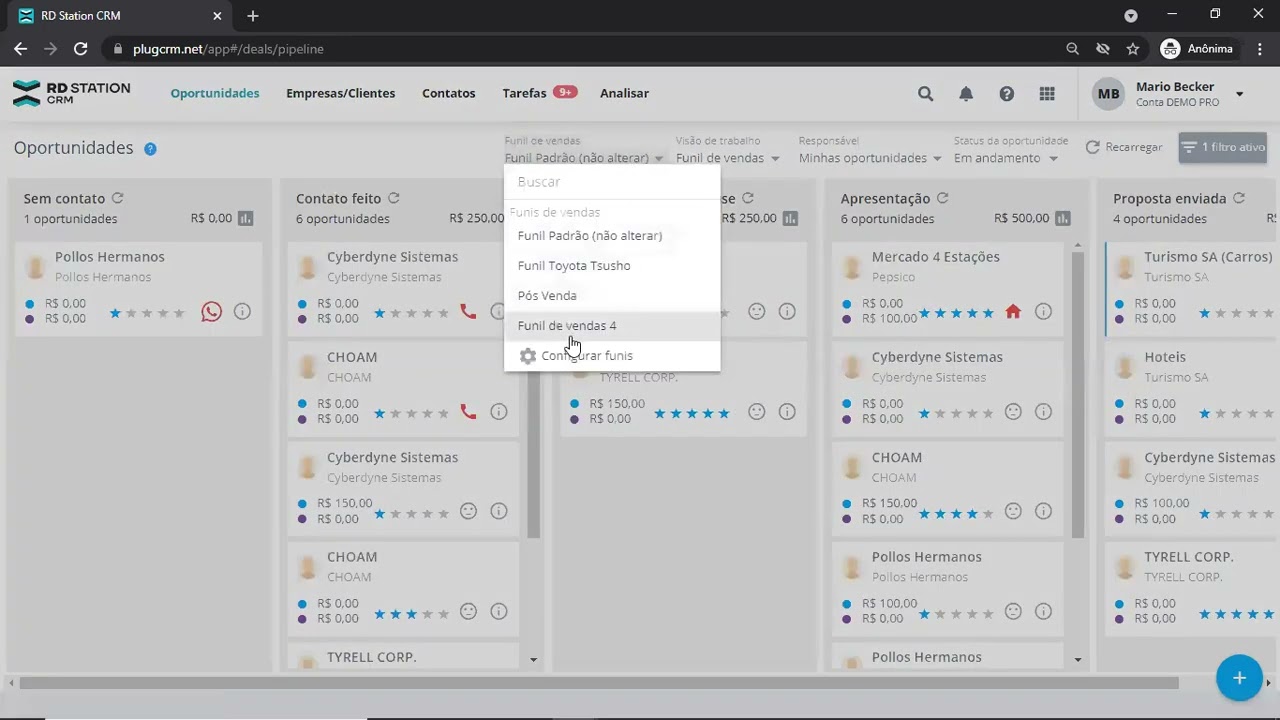Viewport: 1280px width, 720px height.
Task: Refresh the Apresentação column
Action: coord(943,198)
